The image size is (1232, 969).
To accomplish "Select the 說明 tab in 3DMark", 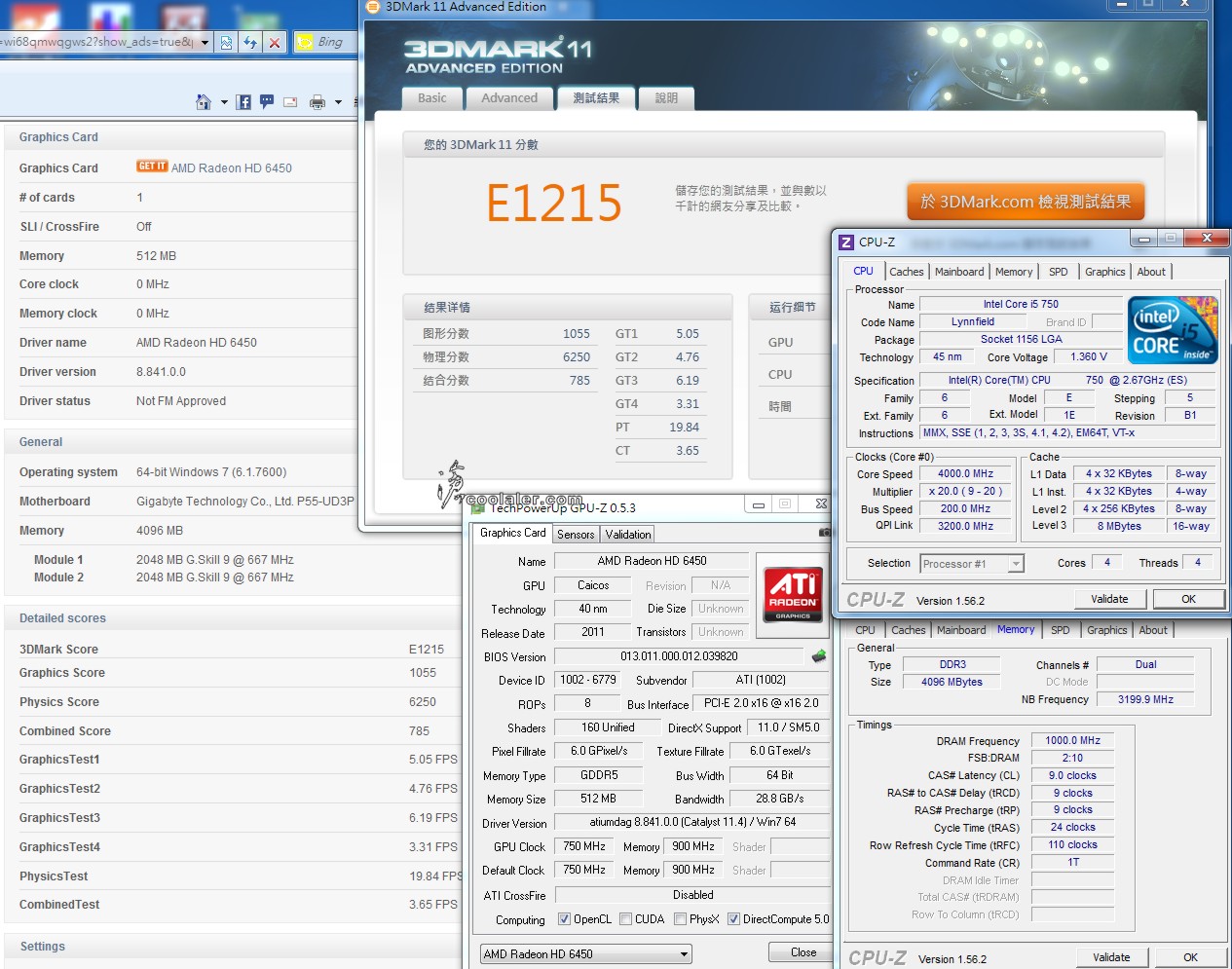I will point(666,98).
